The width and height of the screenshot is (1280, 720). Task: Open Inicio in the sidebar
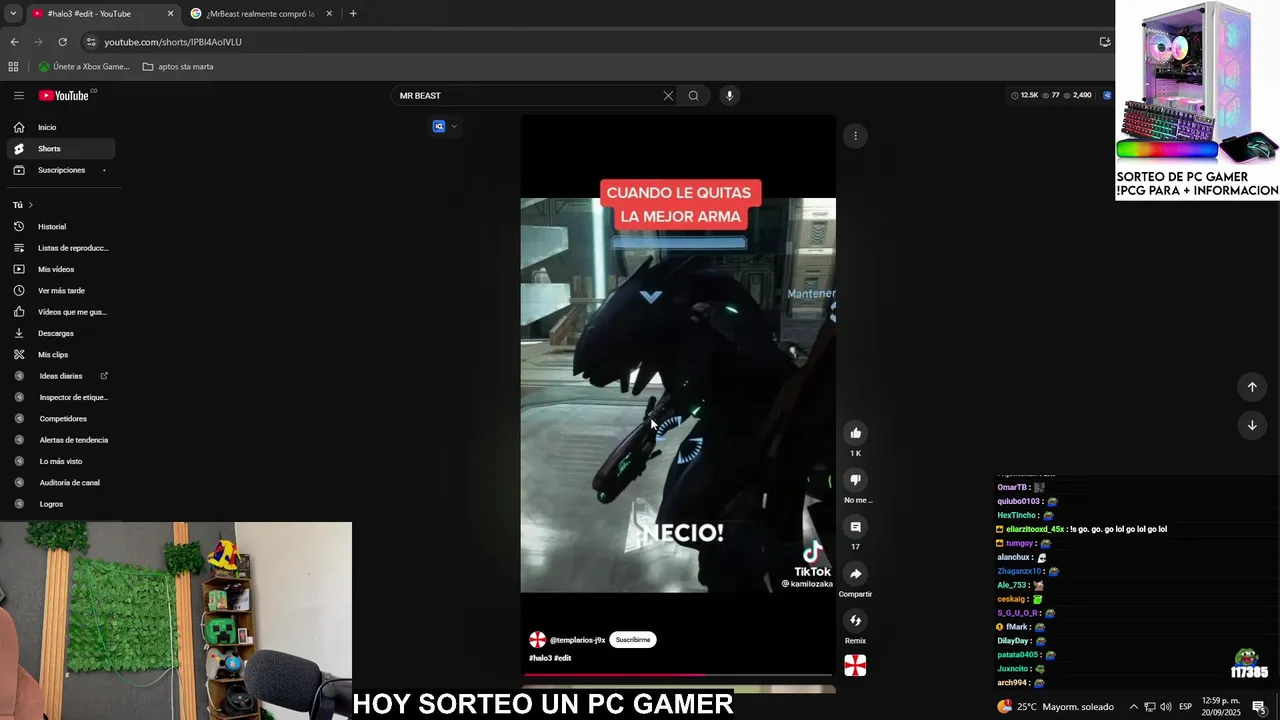click(x=61, y=127)
